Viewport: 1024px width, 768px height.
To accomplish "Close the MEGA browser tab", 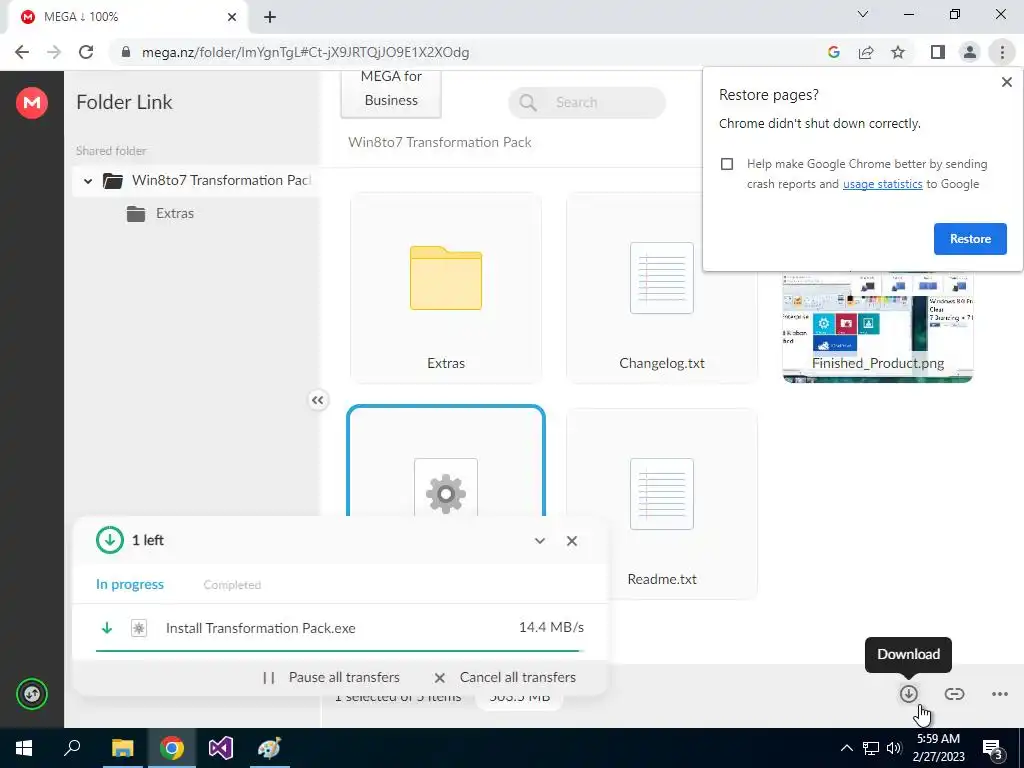I will click(232, 17).
